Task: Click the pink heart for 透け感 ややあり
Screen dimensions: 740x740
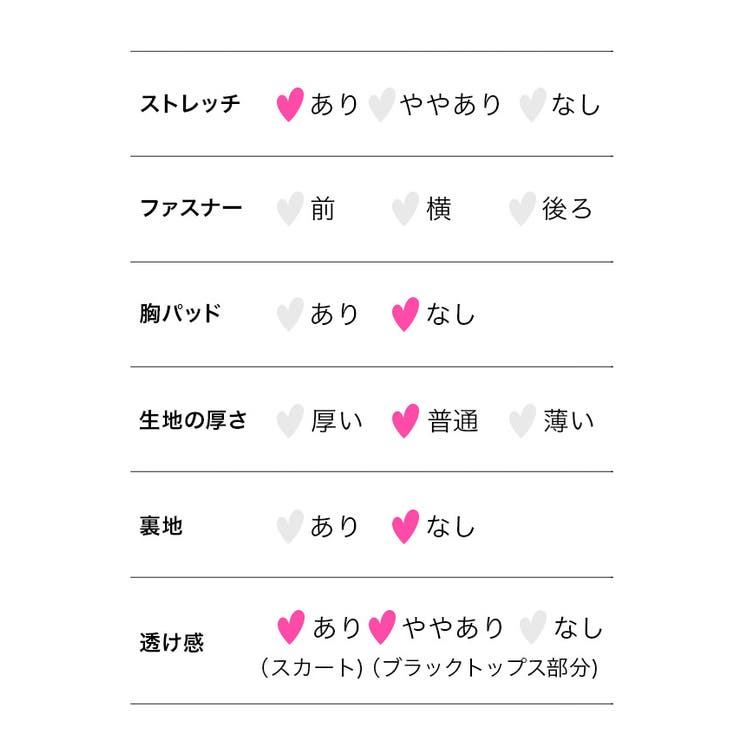Action: (x=381, y=627)
